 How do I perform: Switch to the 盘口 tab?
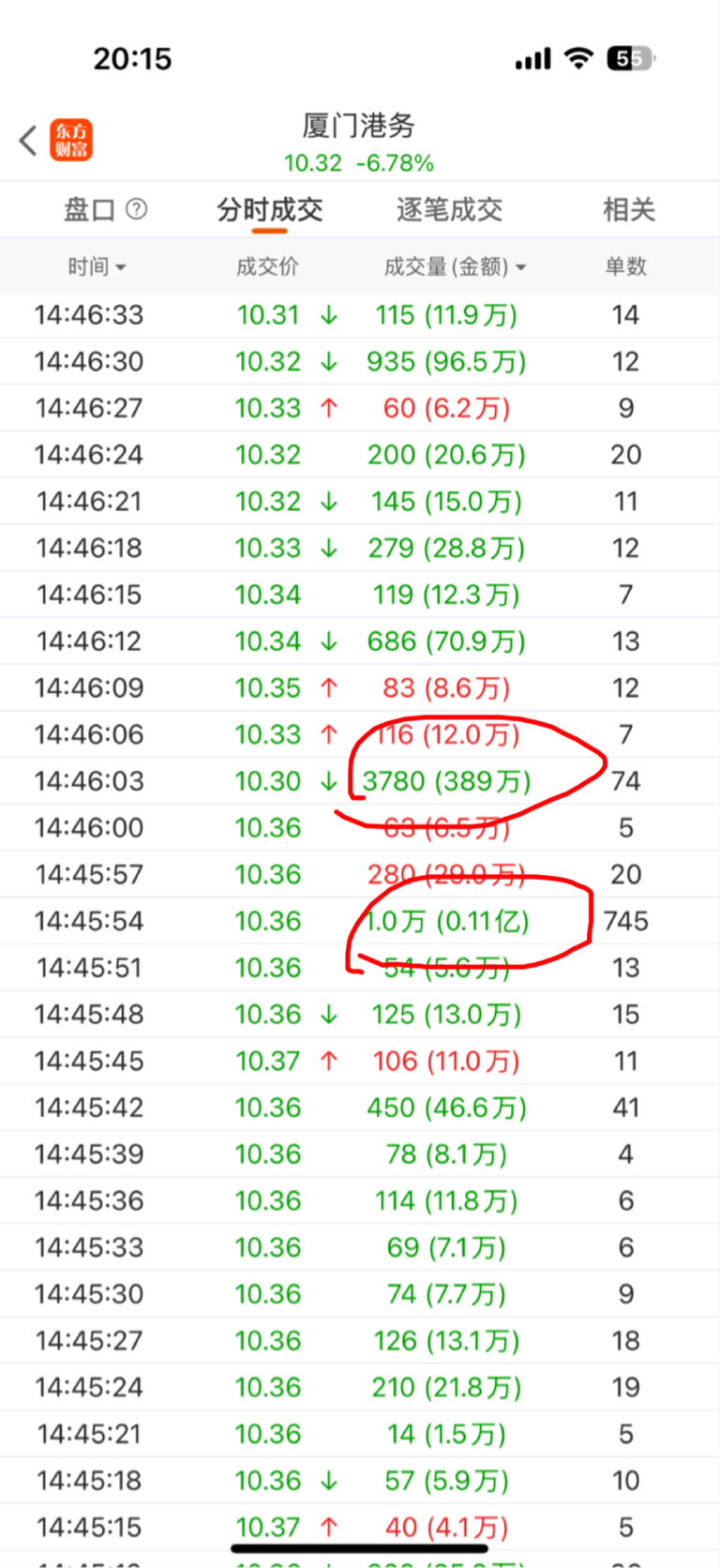click(x=89, y=209)
